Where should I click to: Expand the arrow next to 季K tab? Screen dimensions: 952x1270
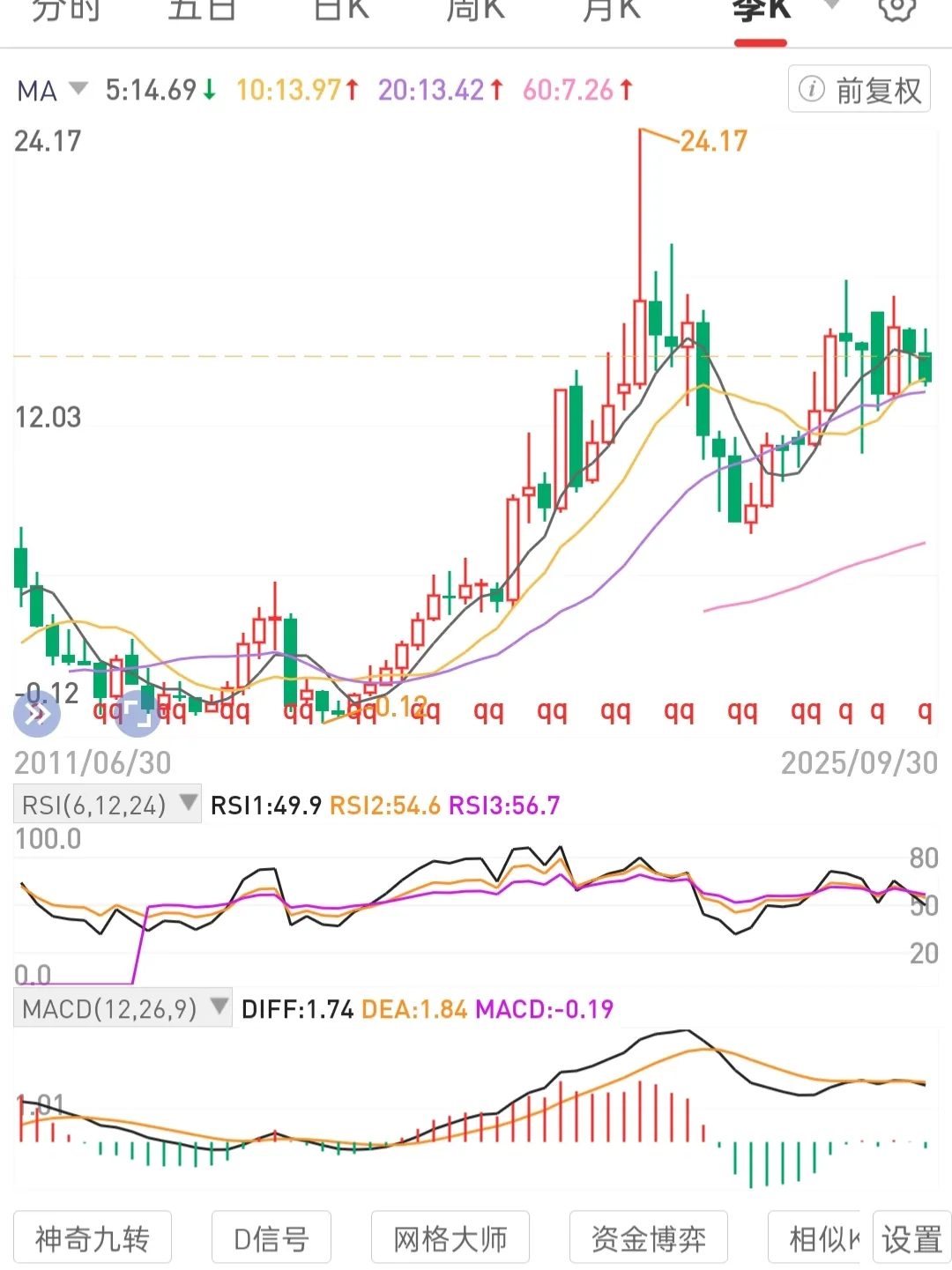[x=831, y=7]
